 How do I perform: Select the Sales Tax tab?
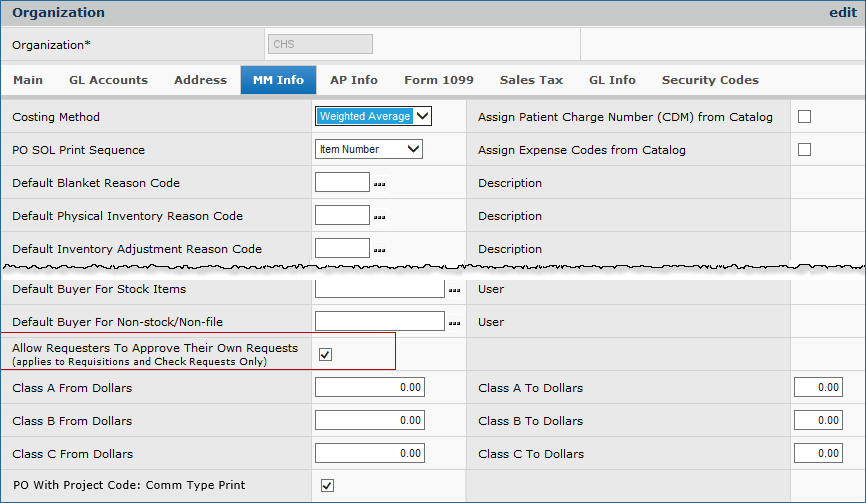click(x=531, y=80)
